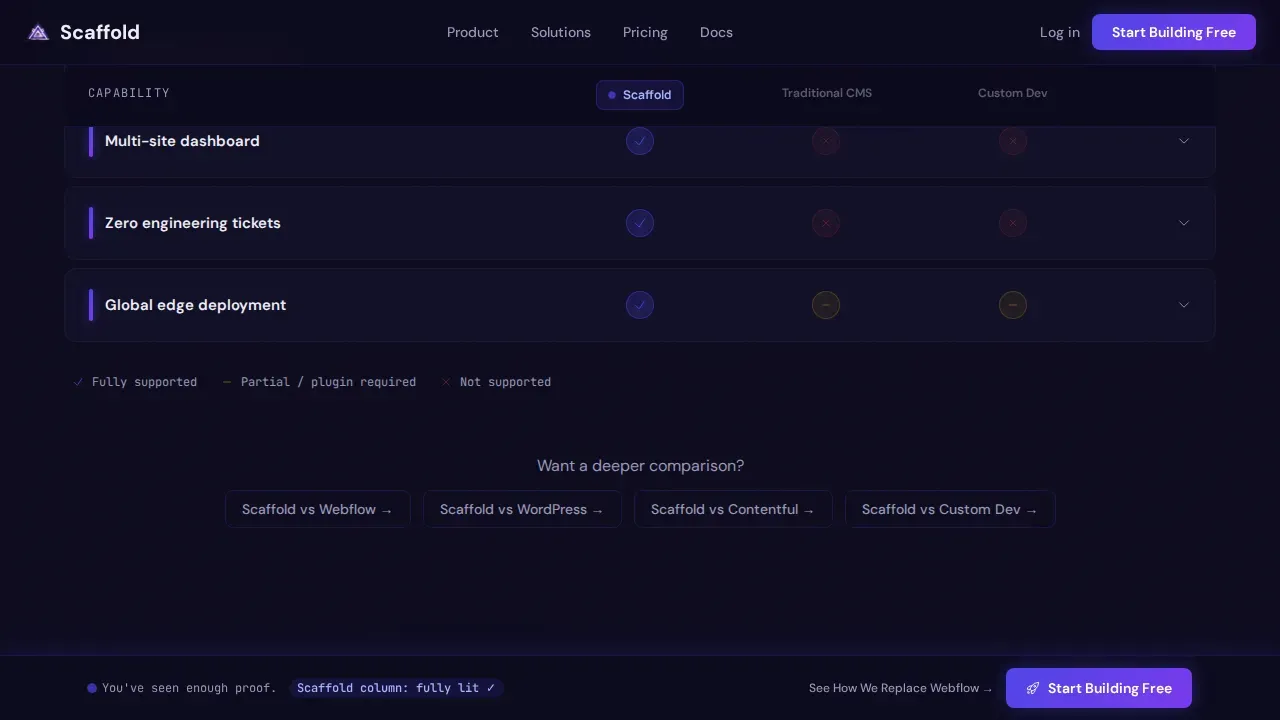Click the Traditional CMS column header
Viewport: 1280px width, 720px height.
(x=827, y=93)
